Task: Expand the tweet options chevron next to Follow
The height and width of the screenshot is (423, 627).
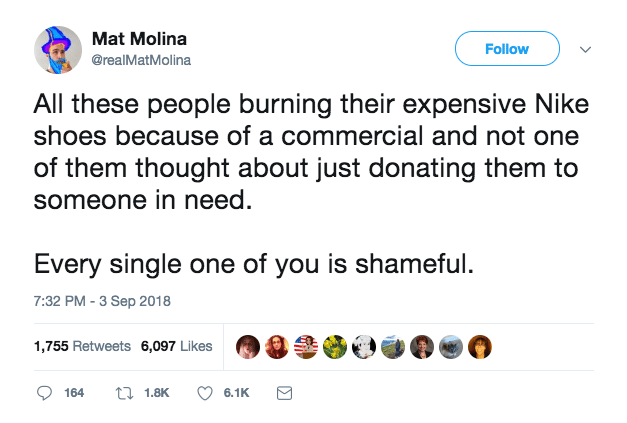Action: point(586,48)
